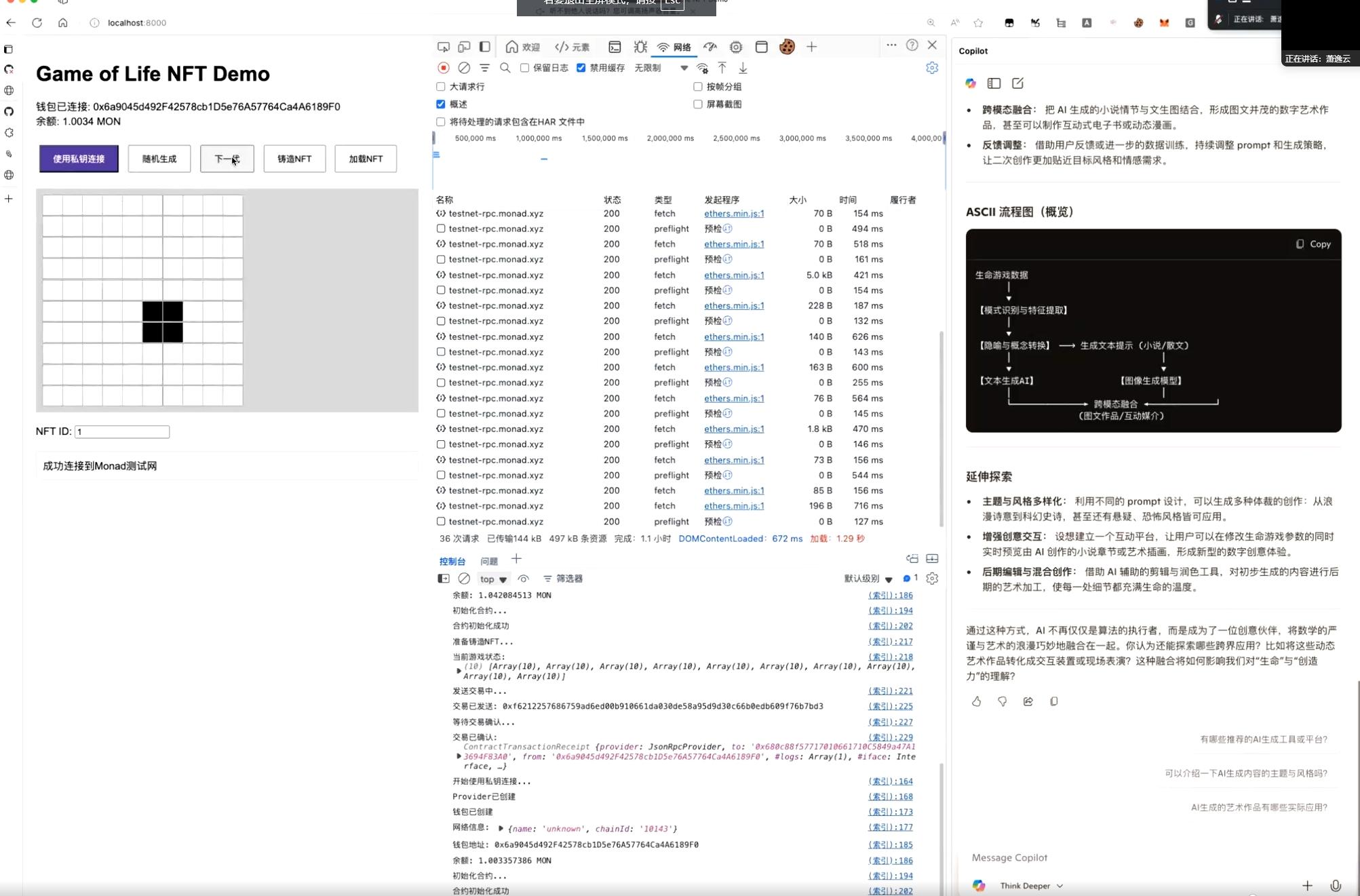
Task: Expand the 默认级别 log level dropdown
Action: click(x=868, y=579)
